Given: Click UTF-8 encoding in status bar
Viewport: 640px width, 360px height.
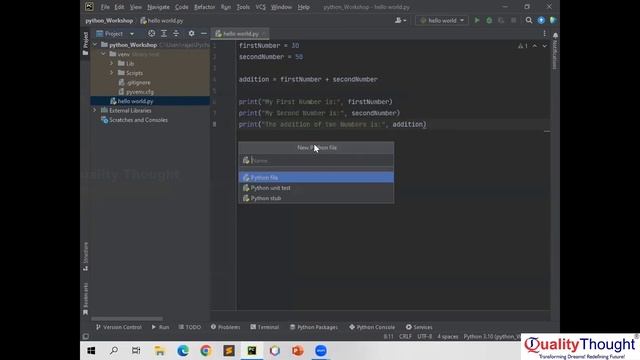Looking at the screenshot, I should tap(424, 336).
